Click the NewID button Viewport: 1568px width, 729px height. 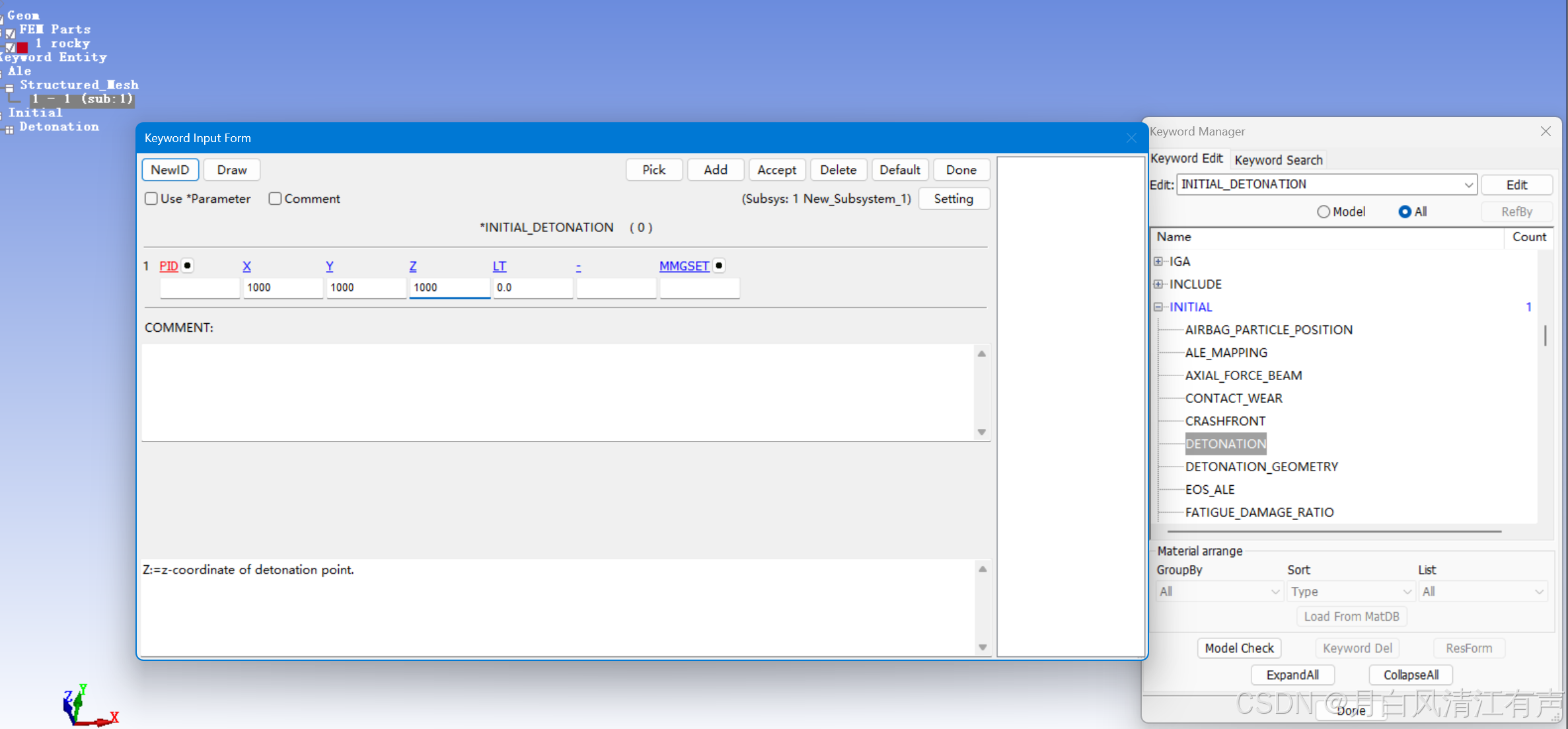point(170,170)
